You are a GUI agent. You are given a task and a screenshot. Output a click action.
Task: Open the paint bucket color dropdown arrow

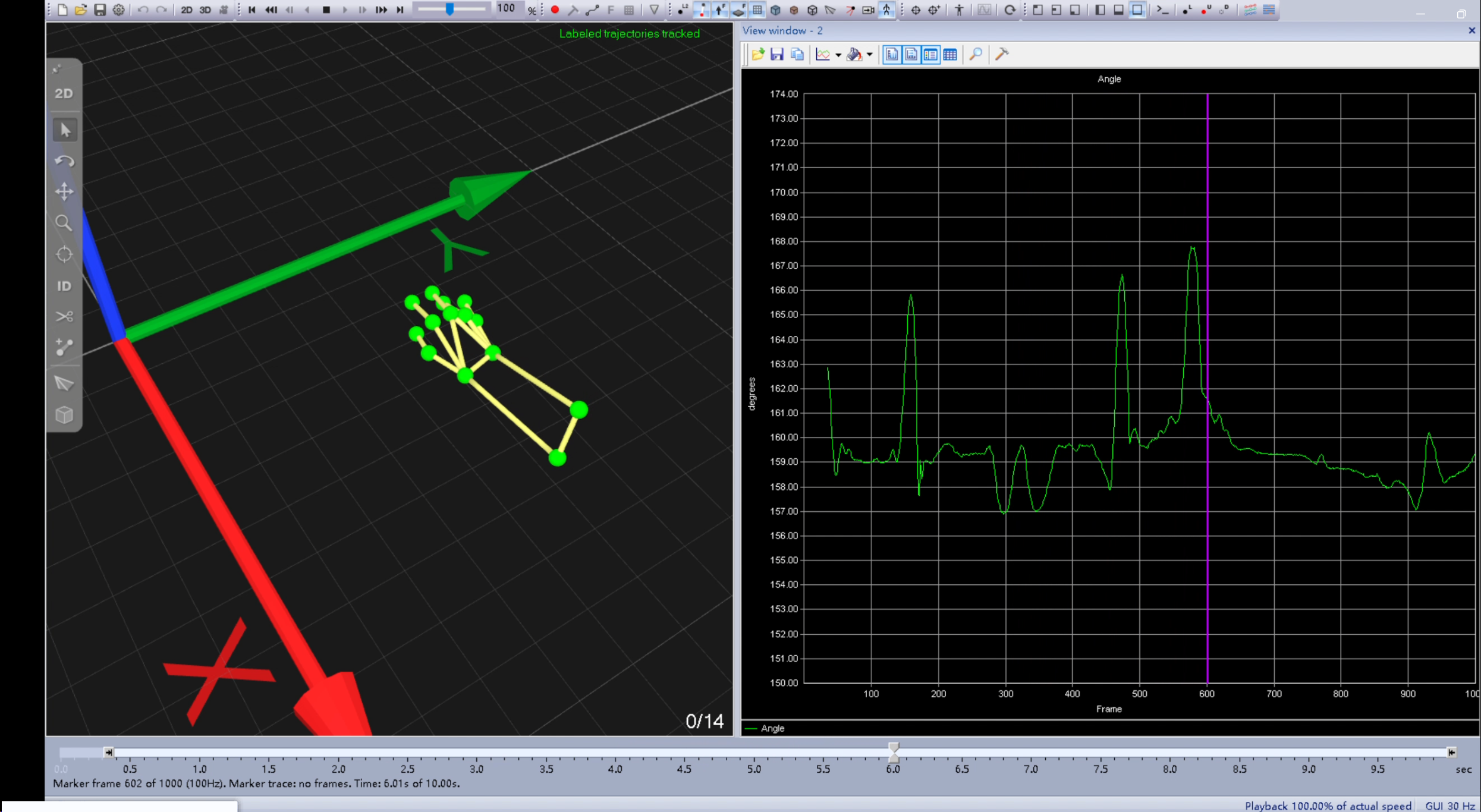tap(870, 55)
